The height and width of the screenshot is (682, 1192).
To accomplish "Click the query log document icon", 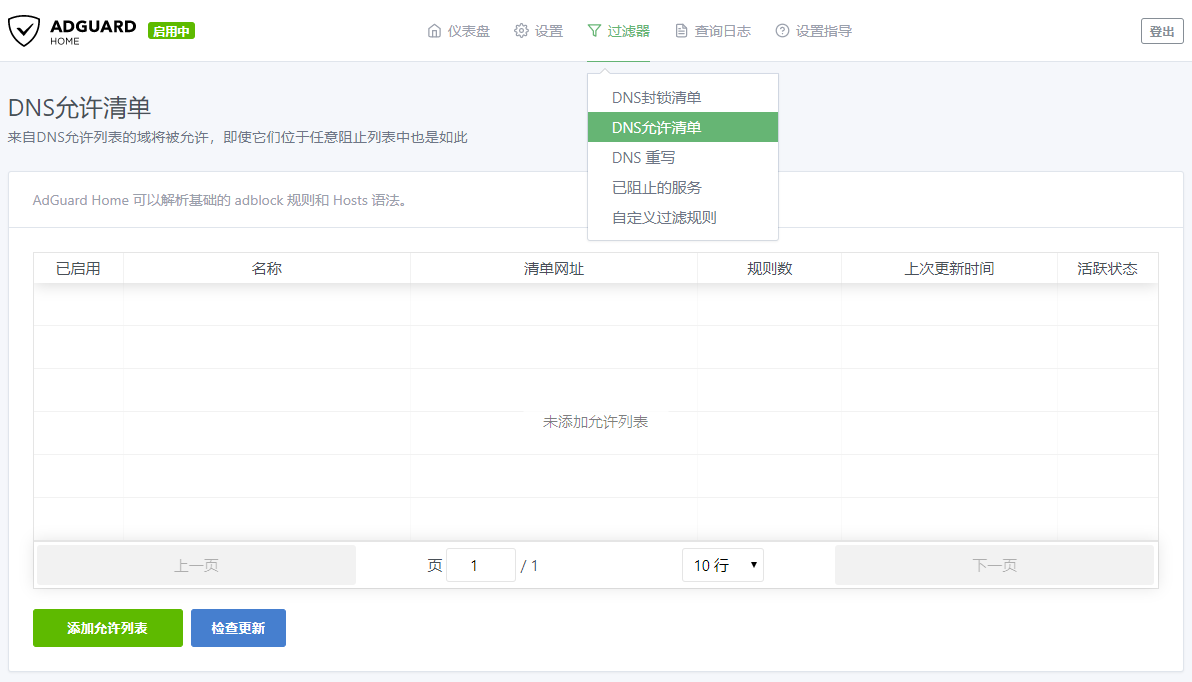I will click(681, 31).
